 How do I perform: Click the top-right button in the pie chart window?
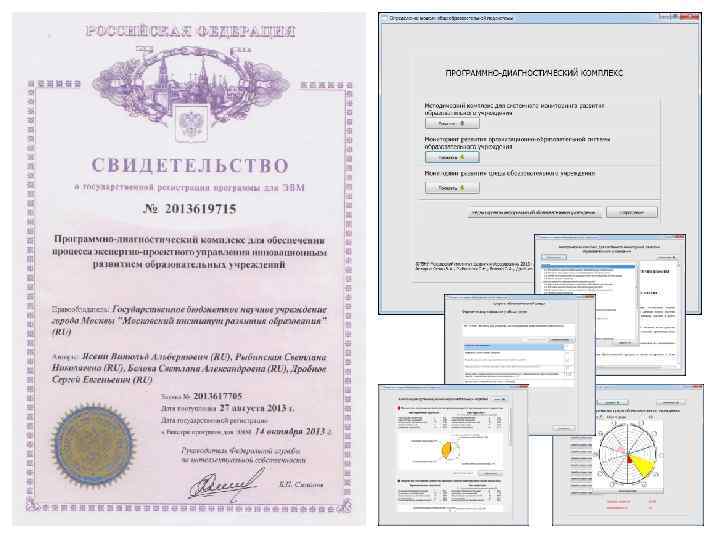tap(498, 399)
